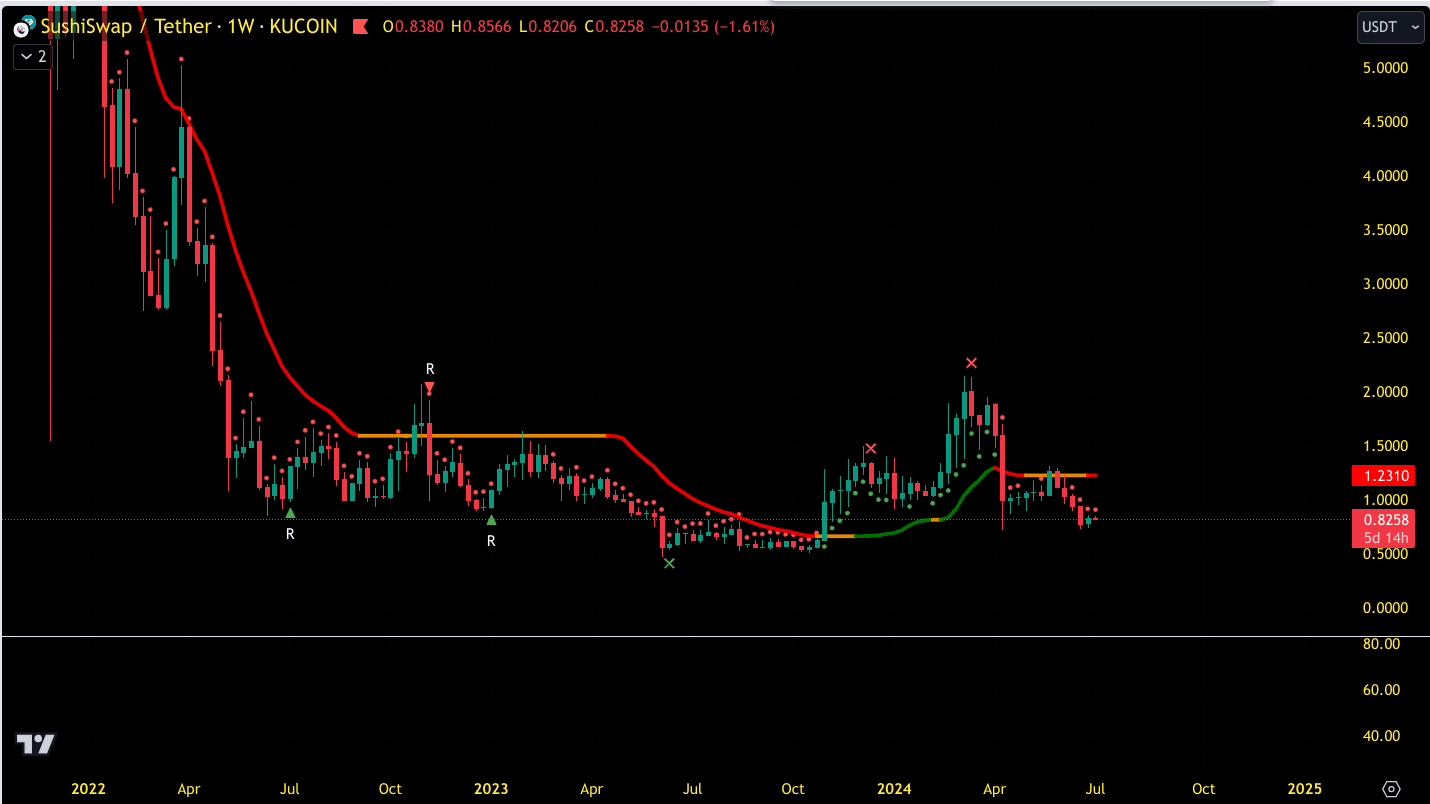Click the 2024 time axis label
The height and width of the screenshot is (804, 1430).
tap(894, 789)
